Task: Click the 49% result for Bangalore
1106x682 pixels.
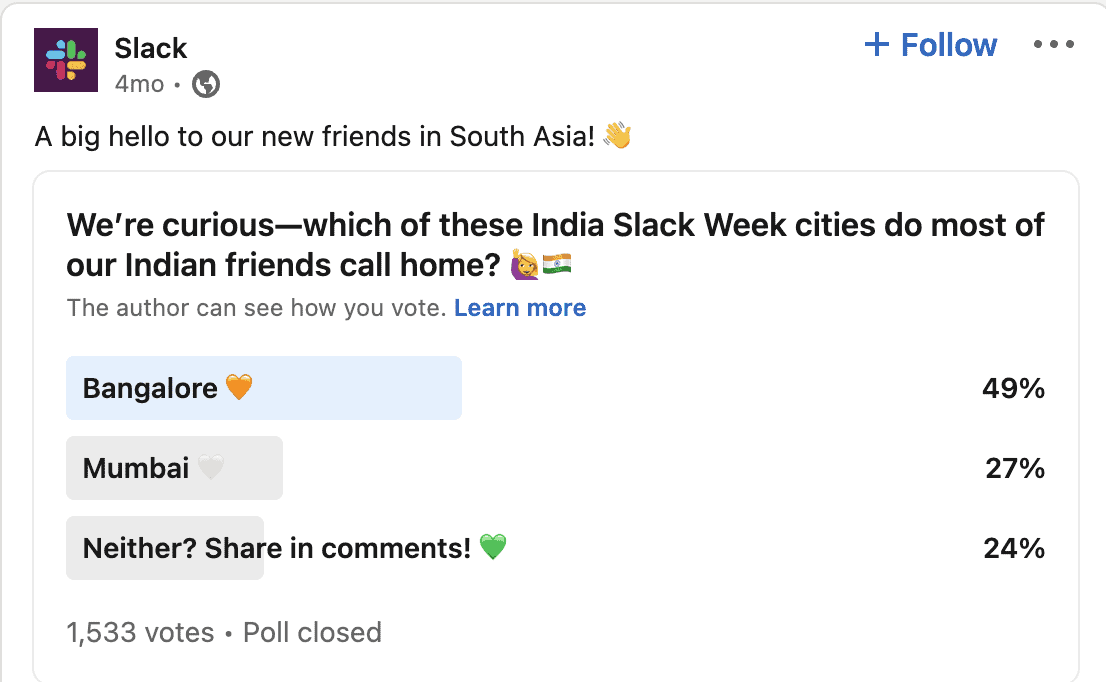Action: tap(1013, 388)
